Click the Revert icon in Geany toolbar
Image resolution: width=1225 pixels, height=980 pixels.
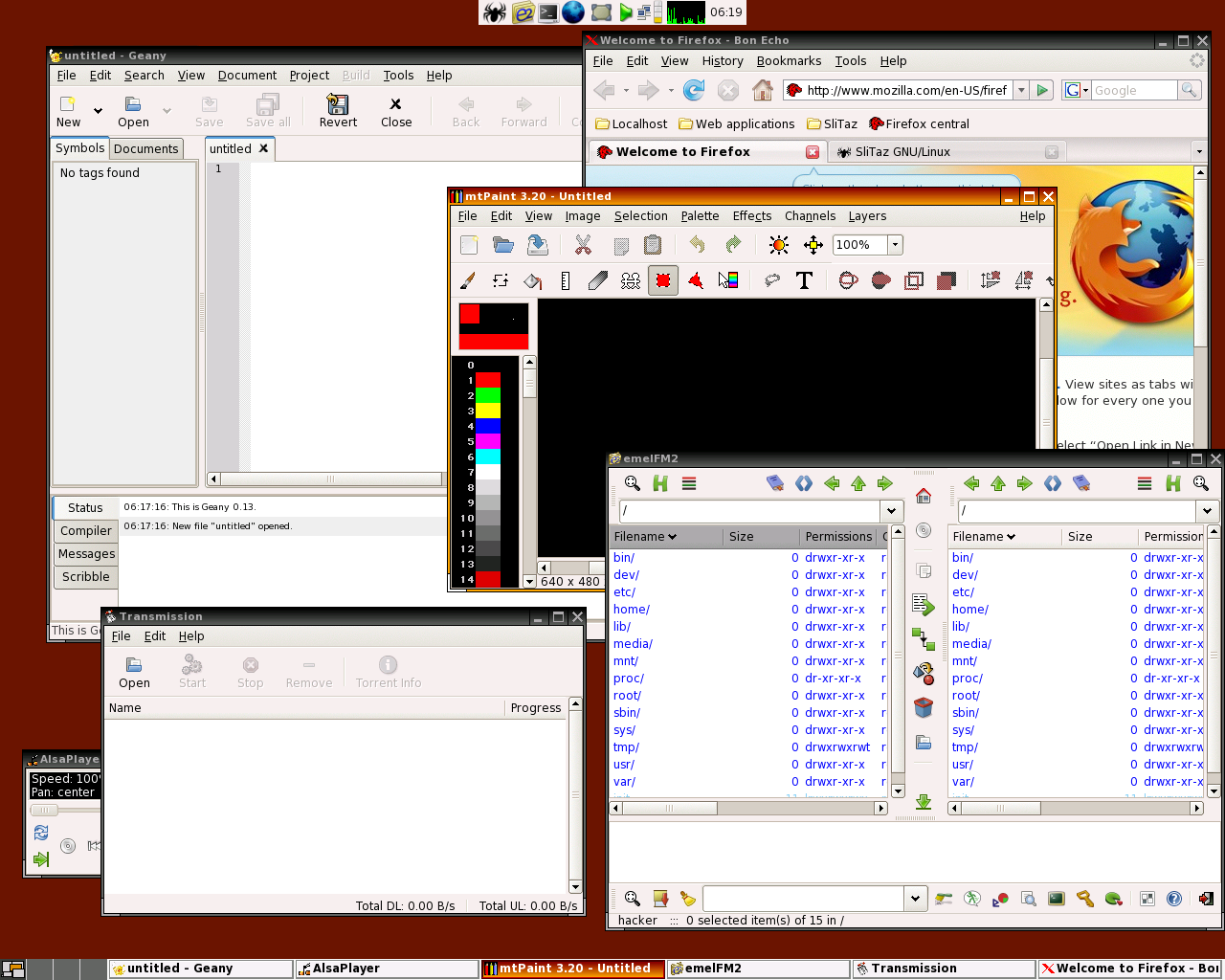[x=338, y=111]
